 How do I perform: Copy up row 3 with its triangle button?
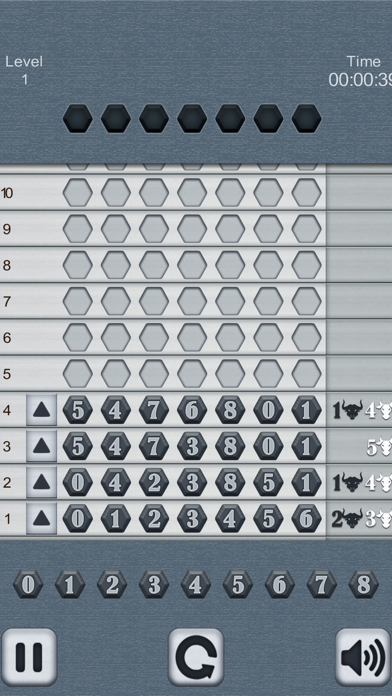[x=41, y=446]
